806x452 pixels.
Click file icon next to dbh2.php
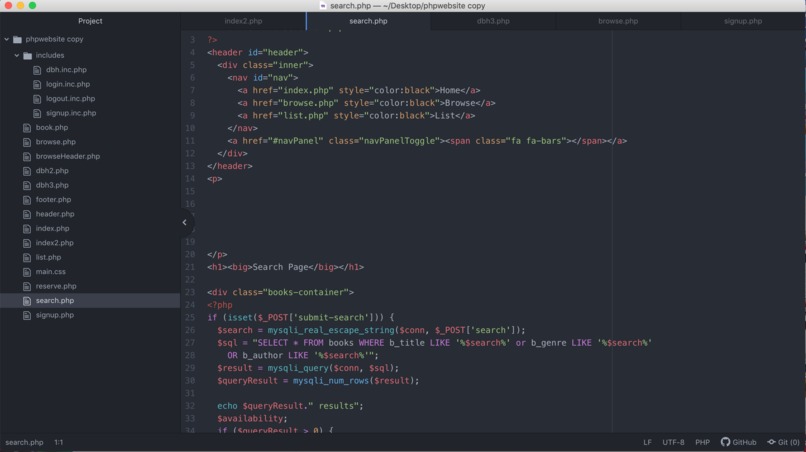[27, 171]
